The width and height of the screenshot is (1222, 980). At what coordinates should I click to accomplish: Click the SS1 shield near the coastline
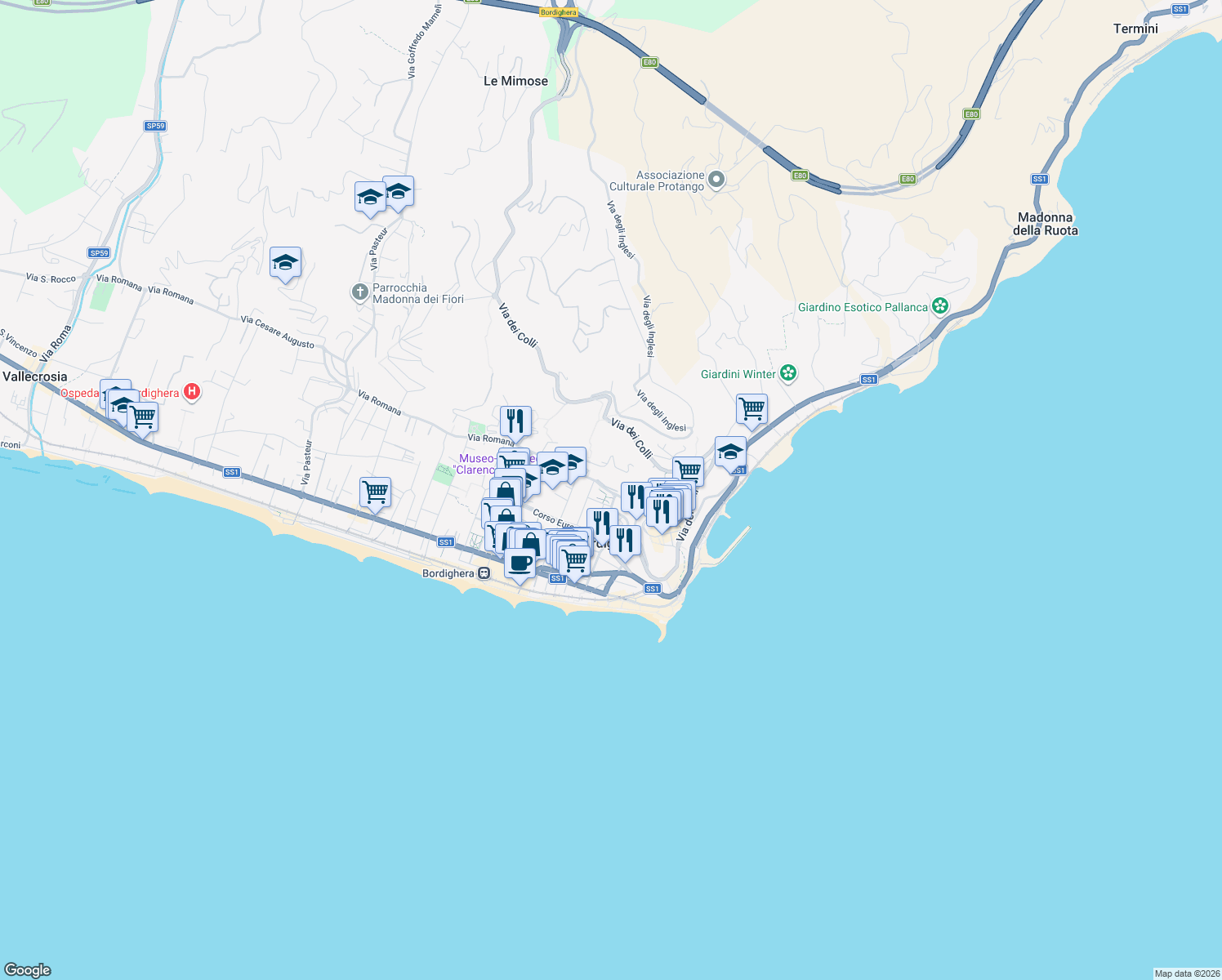[x=868, y=379]
